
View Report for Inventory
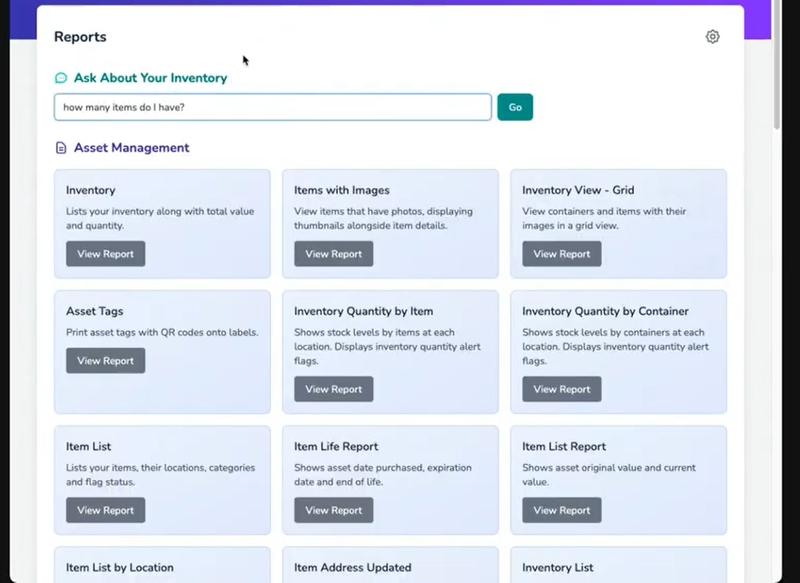point(105,254)
